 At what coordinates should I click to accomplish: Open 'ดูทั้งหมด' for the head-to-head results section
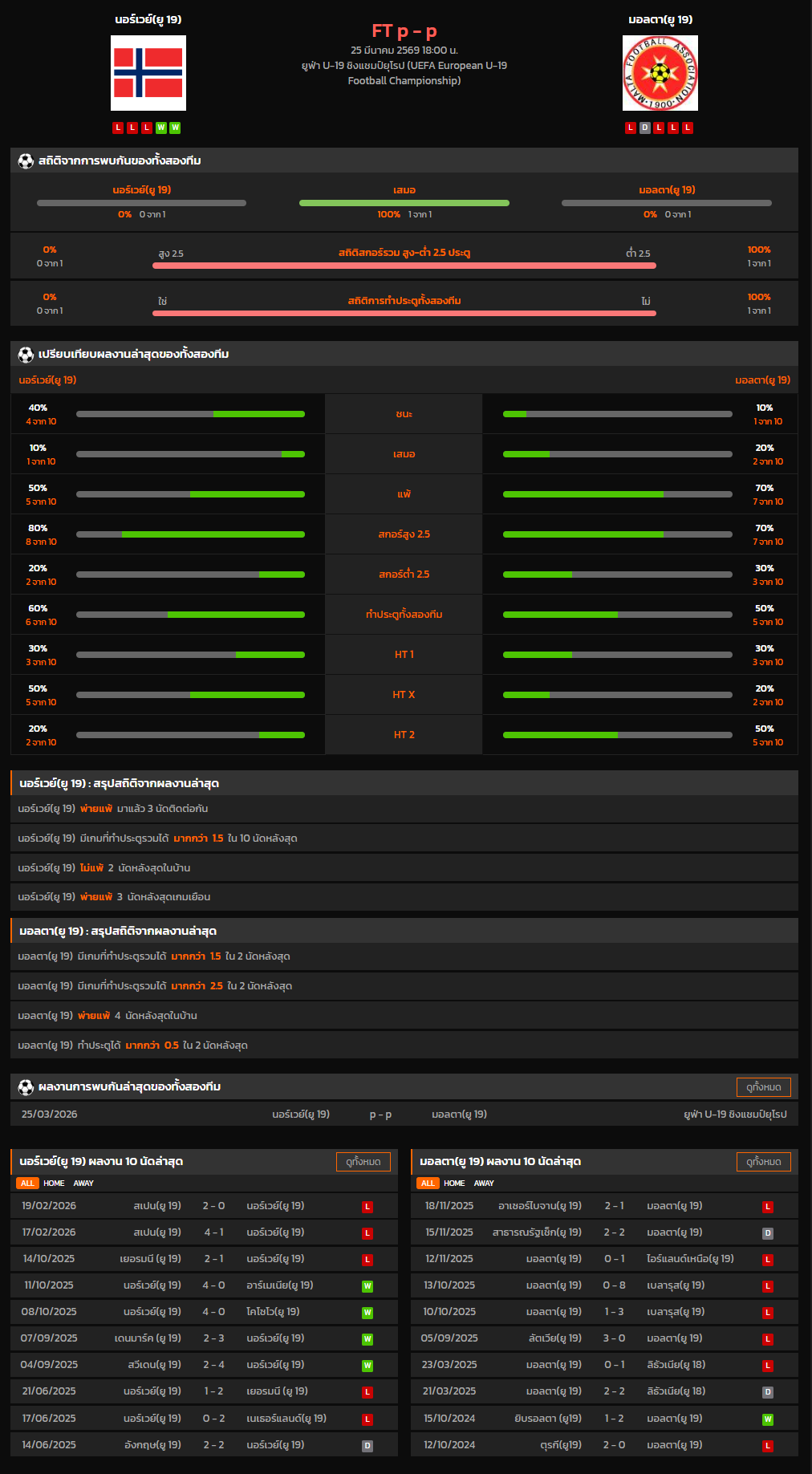coord(763,1087)
